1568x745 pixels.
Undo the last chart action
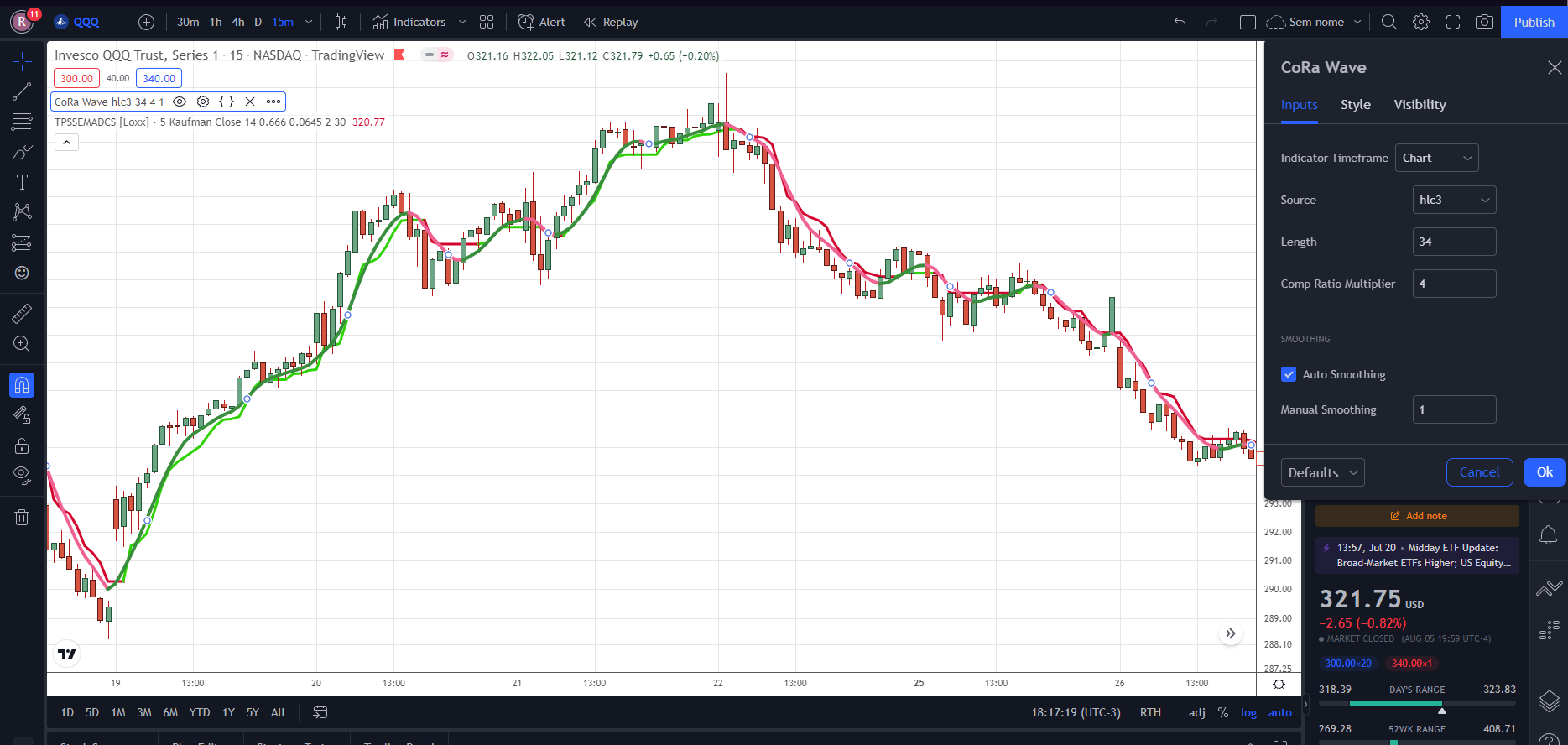click(x=1180, y=22)
